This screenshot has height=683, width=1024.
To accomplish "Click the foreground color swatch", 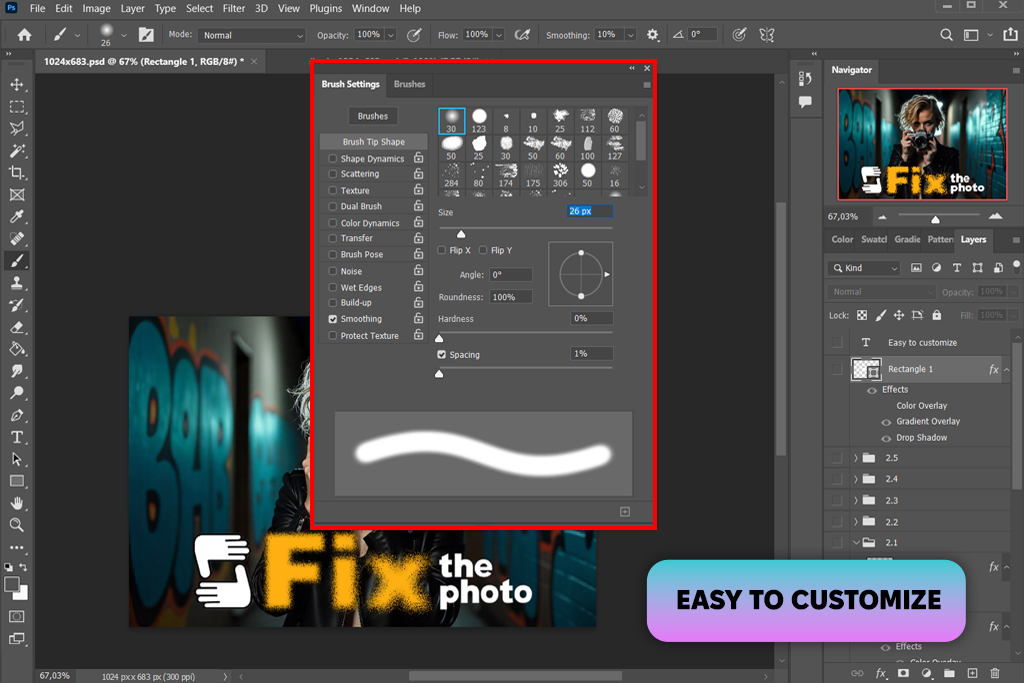I will [12, 584].
